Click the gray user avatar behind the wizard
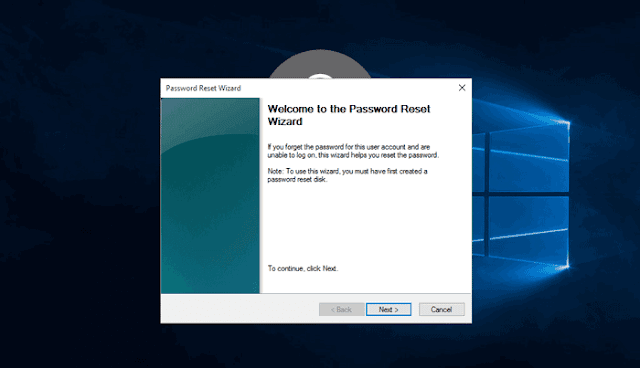640x368 pixels. click(320, 64)
